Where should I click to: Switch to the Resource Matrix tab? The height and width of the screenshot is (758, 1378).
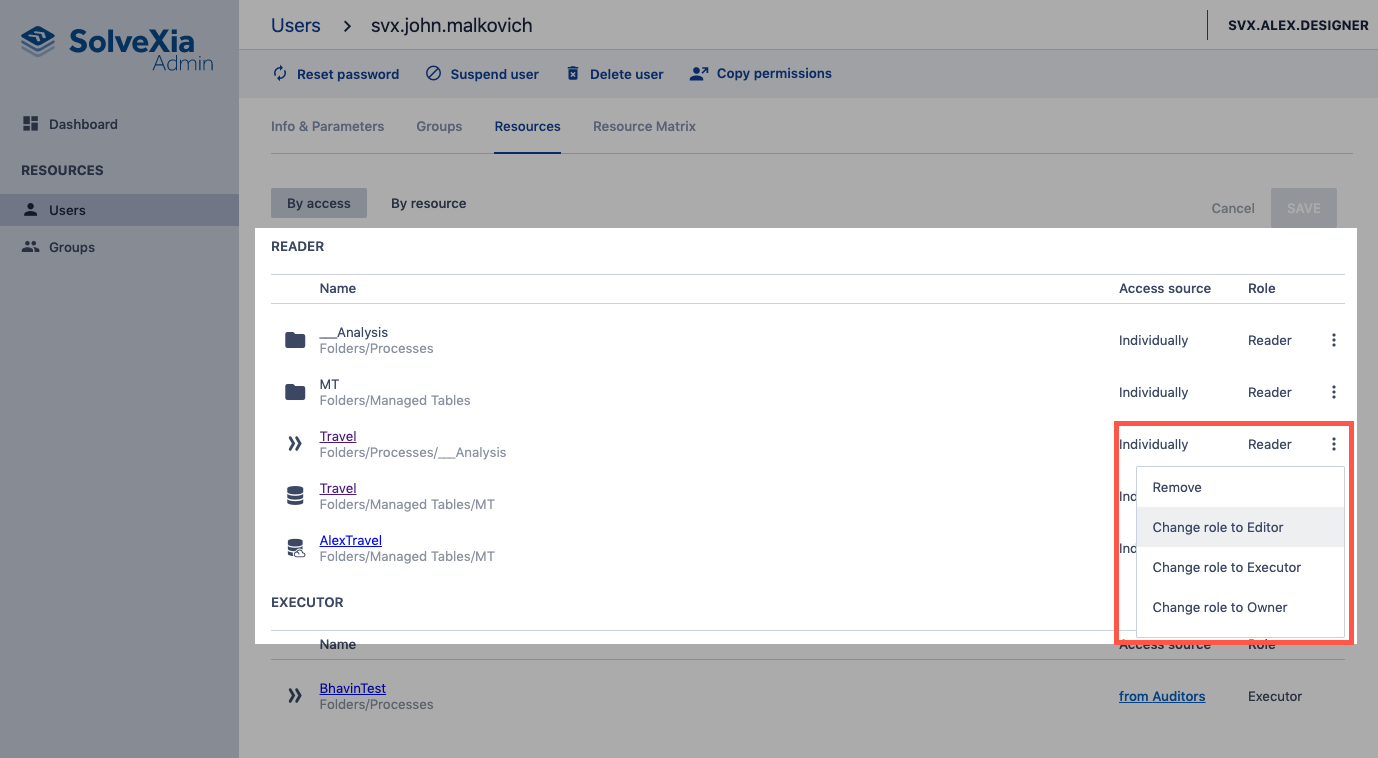coord(644,126)
